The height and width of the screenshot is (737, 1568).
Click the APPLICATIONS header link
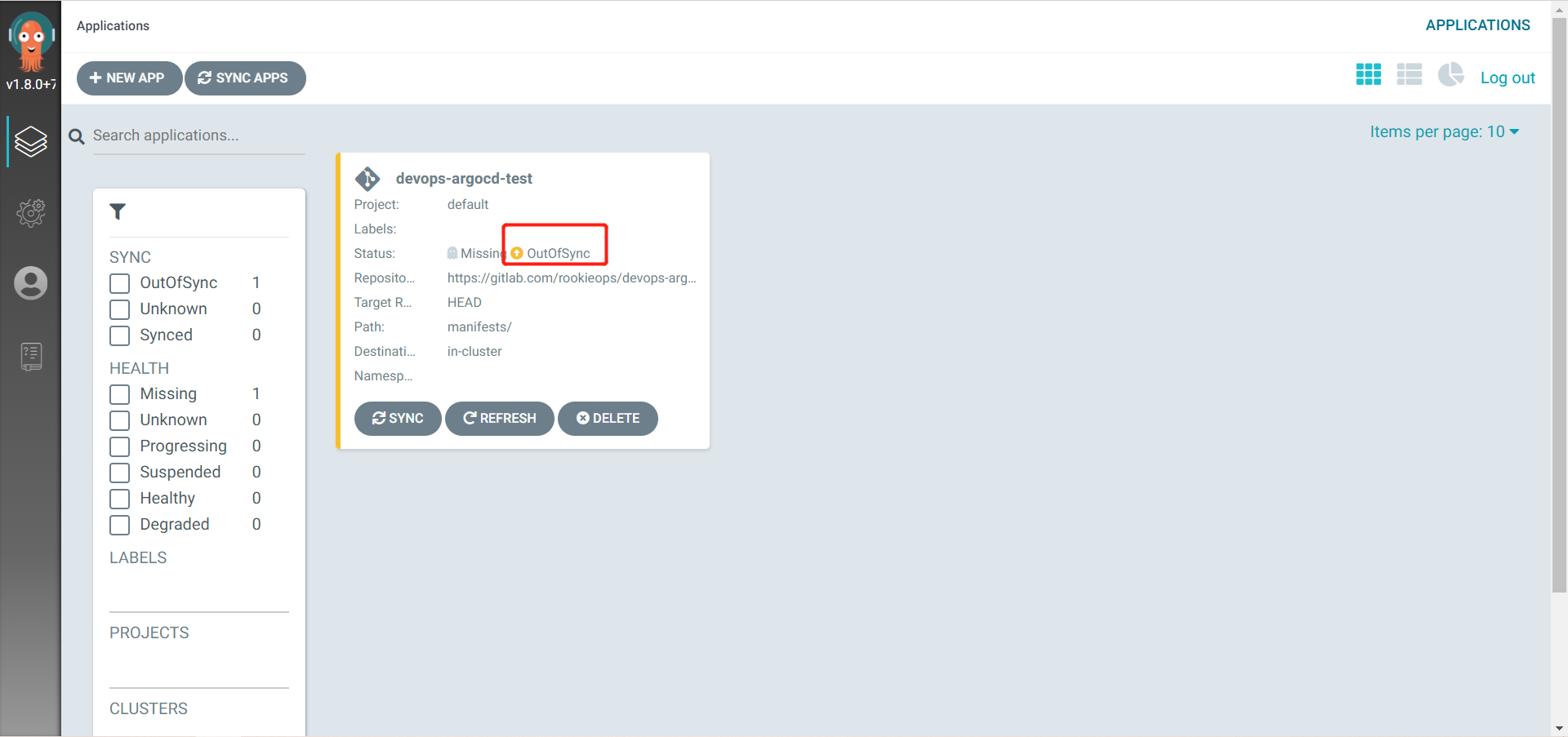[1477, 25]
